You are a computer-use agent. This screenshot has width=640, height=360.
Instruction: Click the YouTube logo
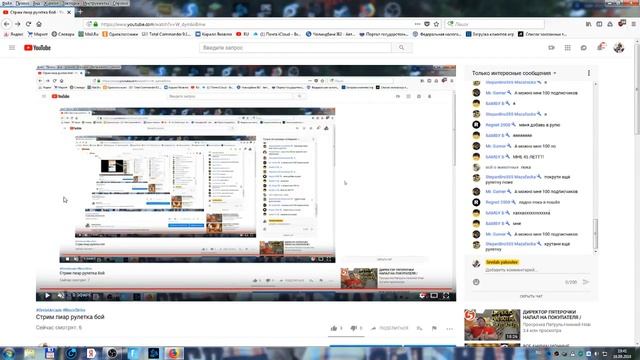tap(37, 48)
